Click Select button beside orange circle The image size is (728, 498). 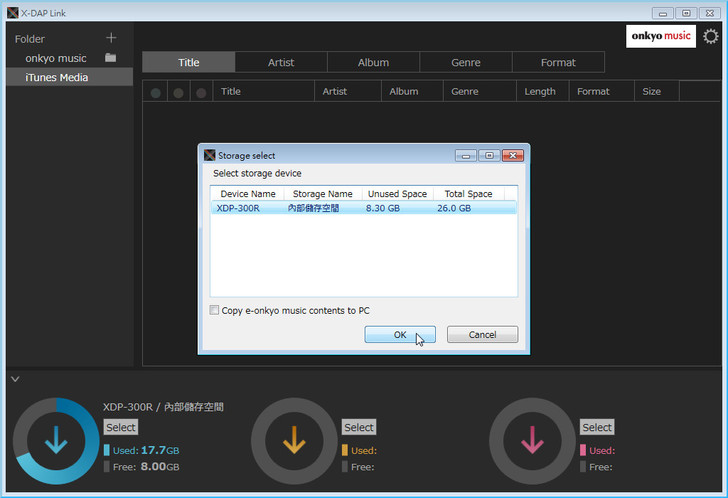click(x=359, y=427)
